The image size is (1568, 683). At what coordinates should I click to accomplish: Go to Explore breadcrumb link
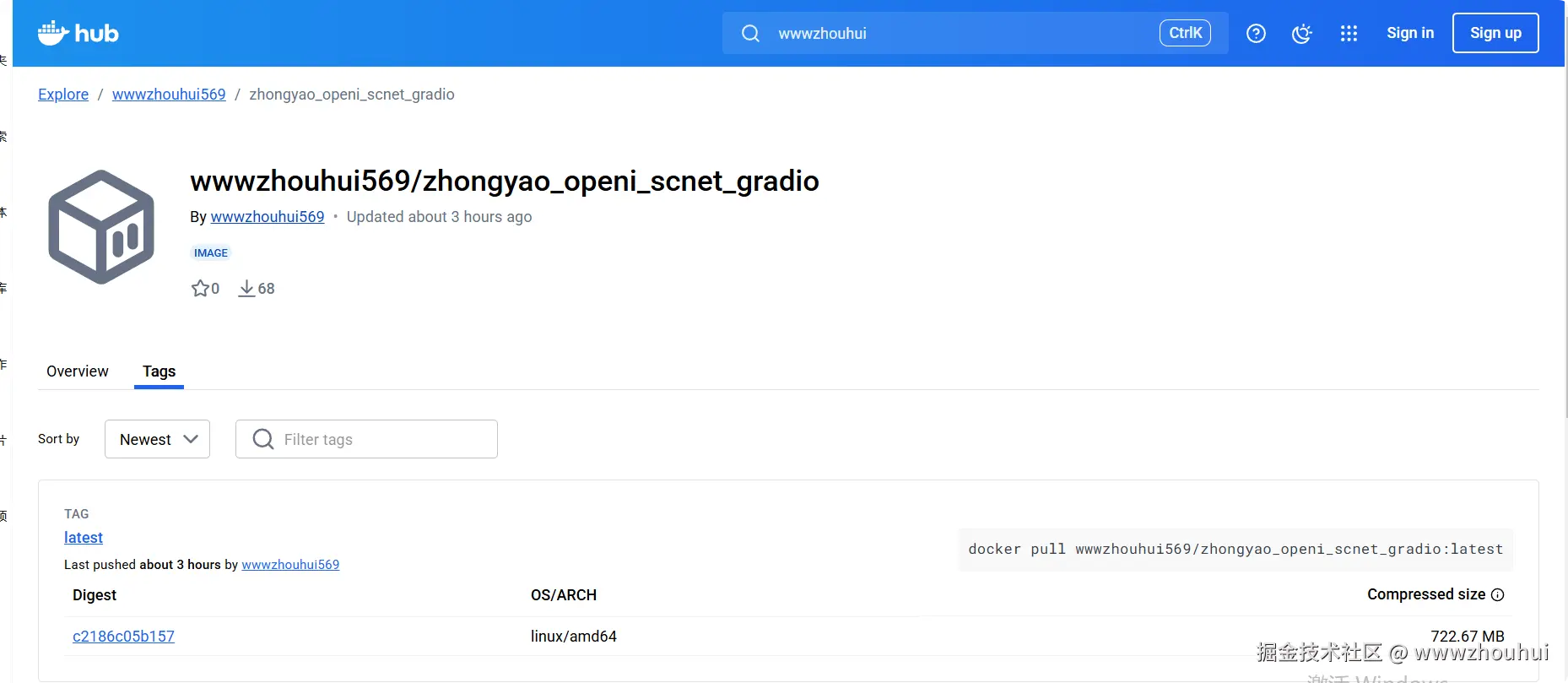point(63,95)
